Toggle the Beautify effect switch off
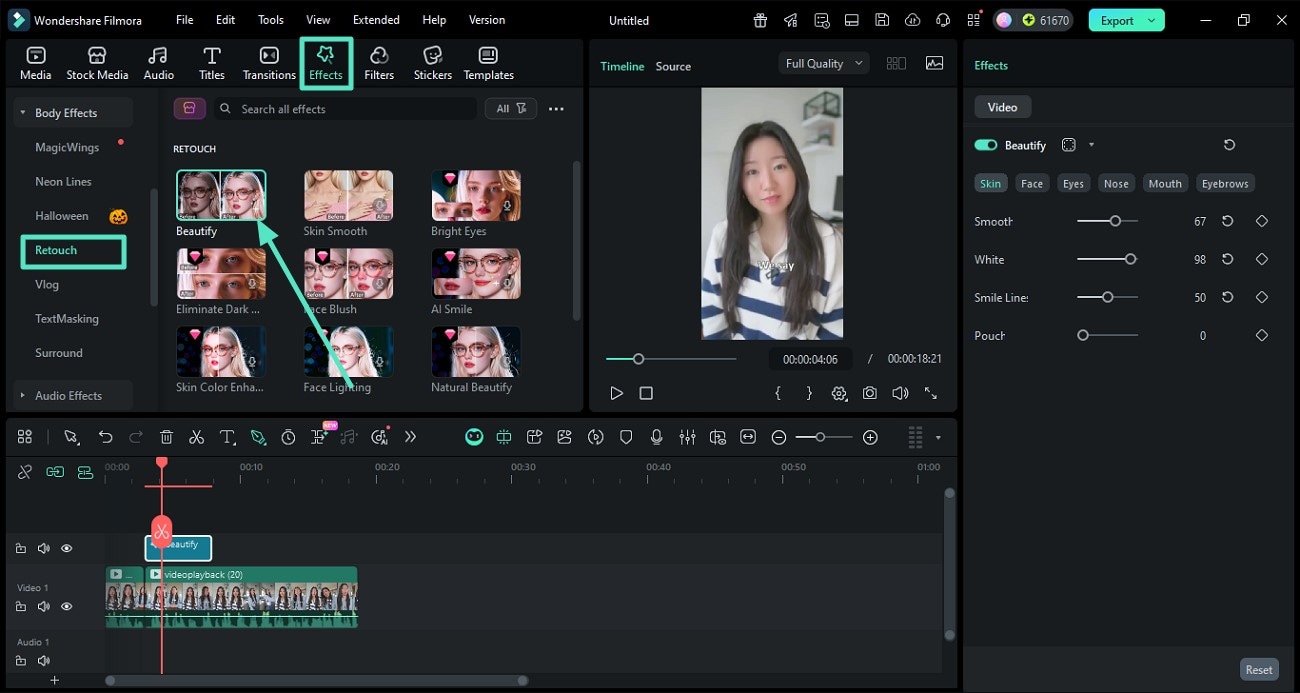Viewport: 1300px width, 693px height. (984, 144)
